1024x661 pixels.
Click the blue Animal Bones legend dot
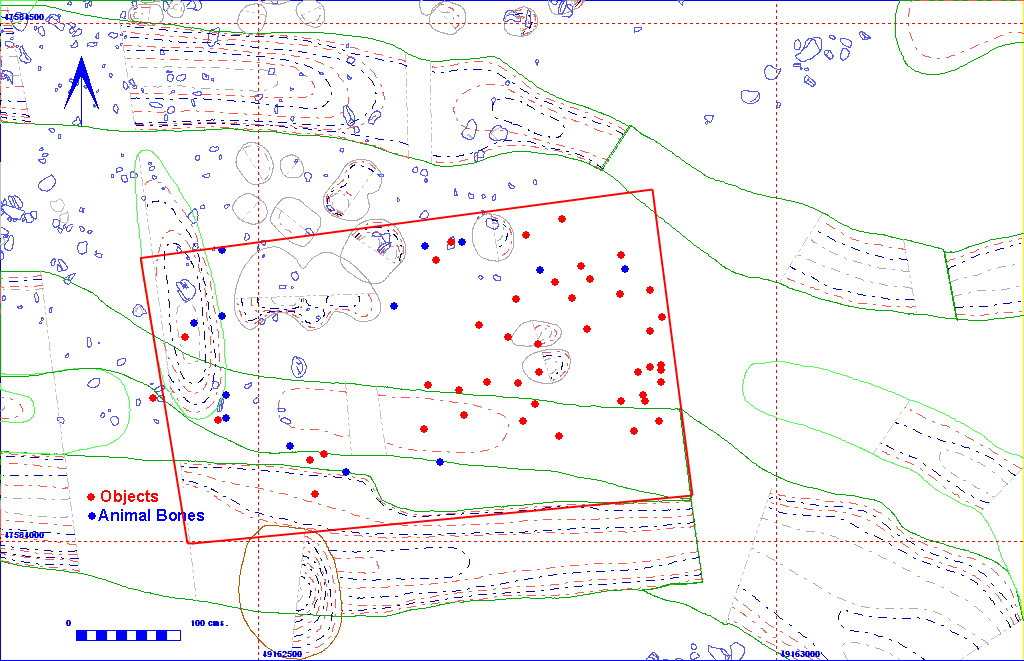pos(92,516)
